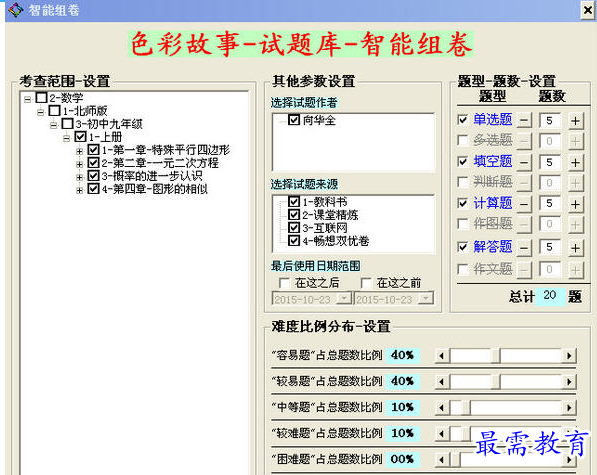Click right arrow of 中等题 ratio scrollbar

[x=569, y=408]
